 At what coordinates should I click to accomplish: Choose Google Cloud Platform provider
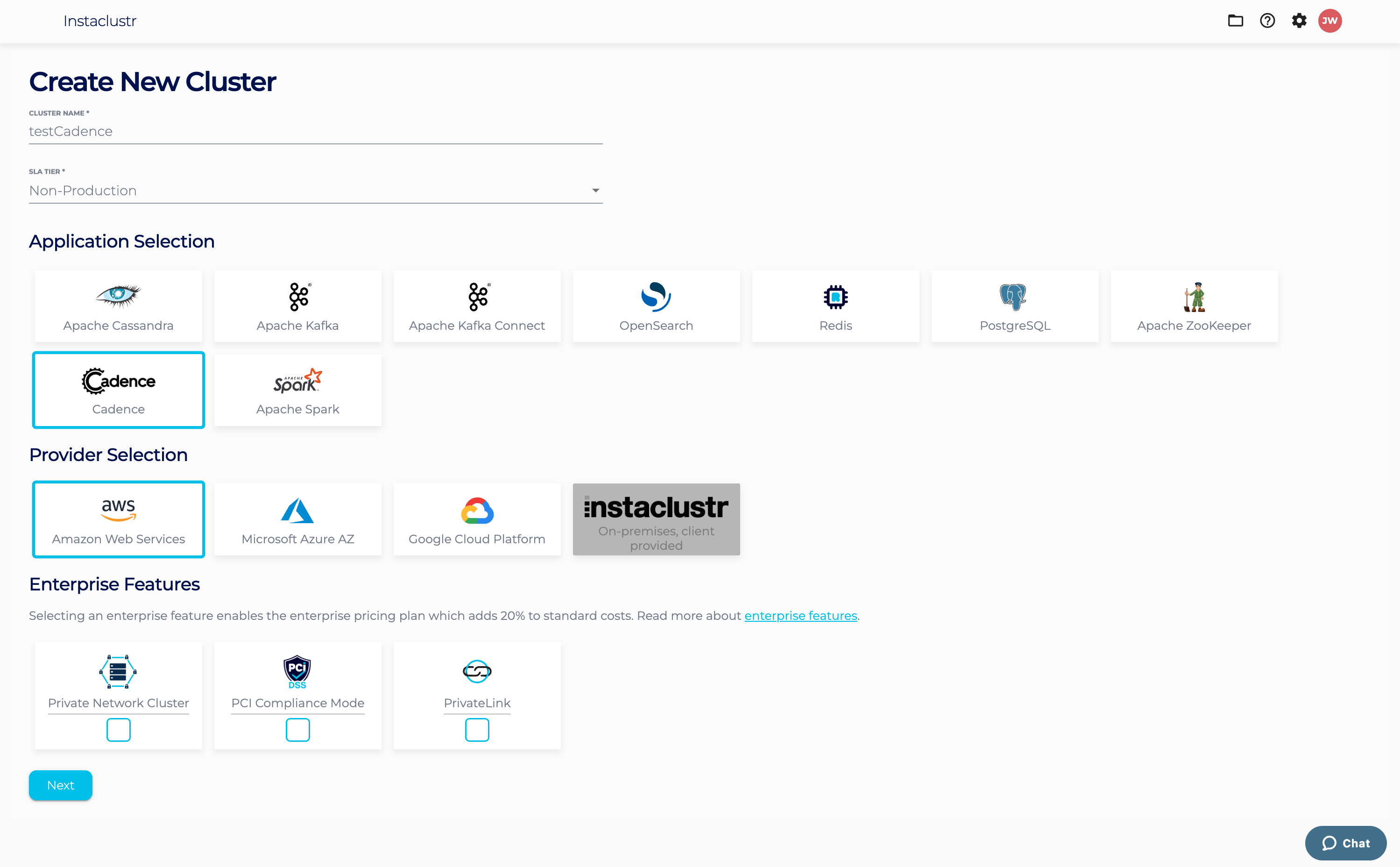coord(477,519)
